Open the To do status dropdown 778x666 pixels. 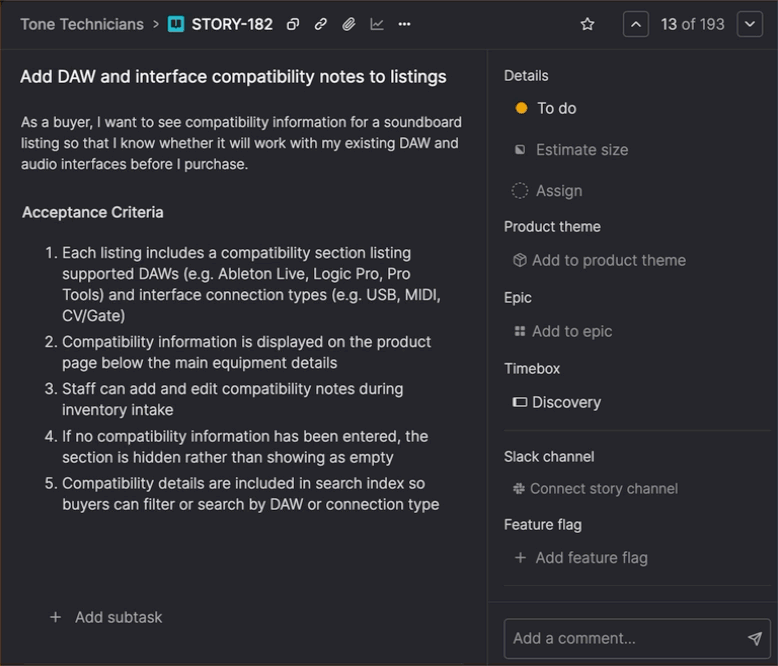[545, 108]
